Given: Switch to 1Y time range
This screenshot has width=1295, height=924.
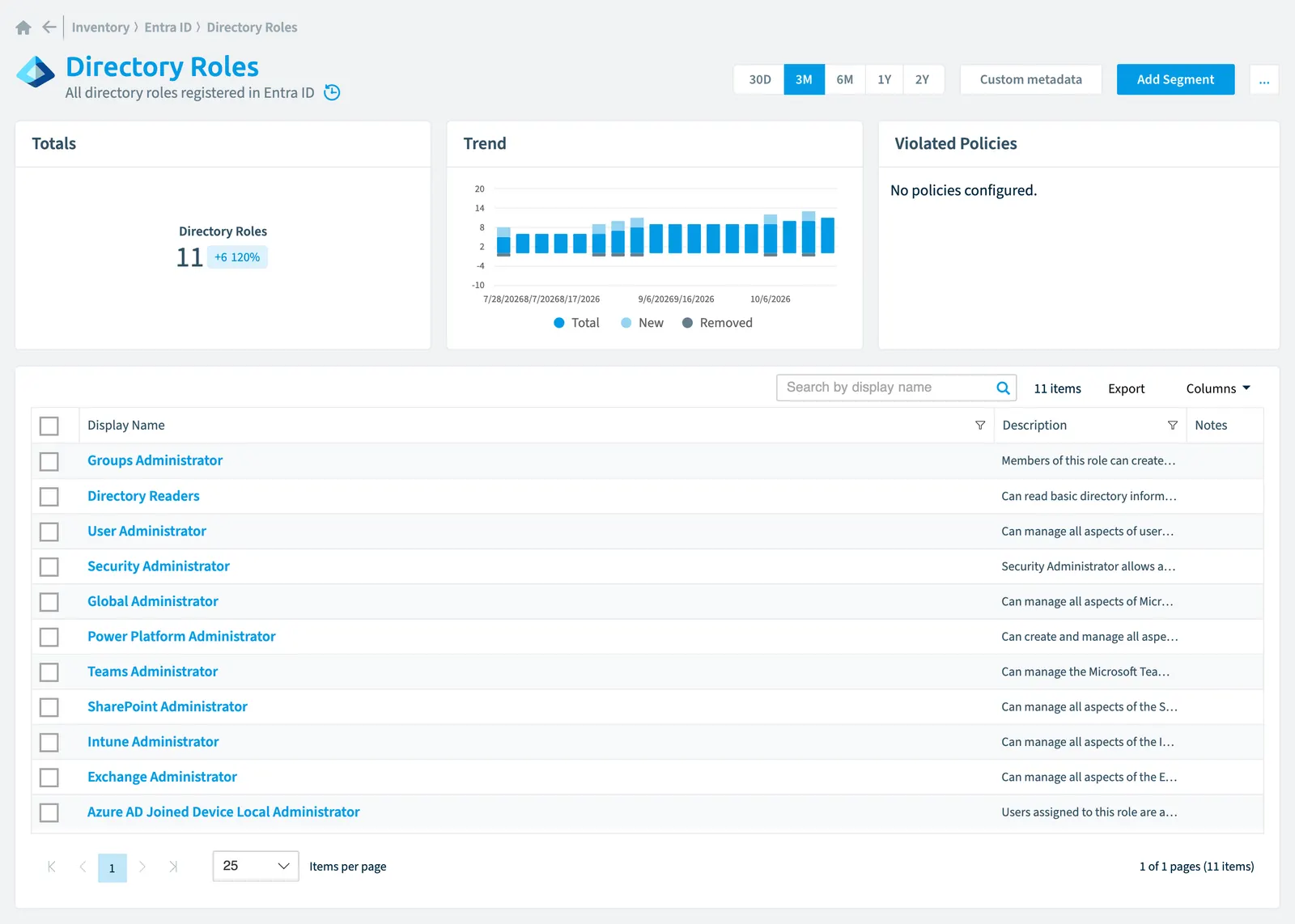Looking at the screenshot, I should [885, 79].
